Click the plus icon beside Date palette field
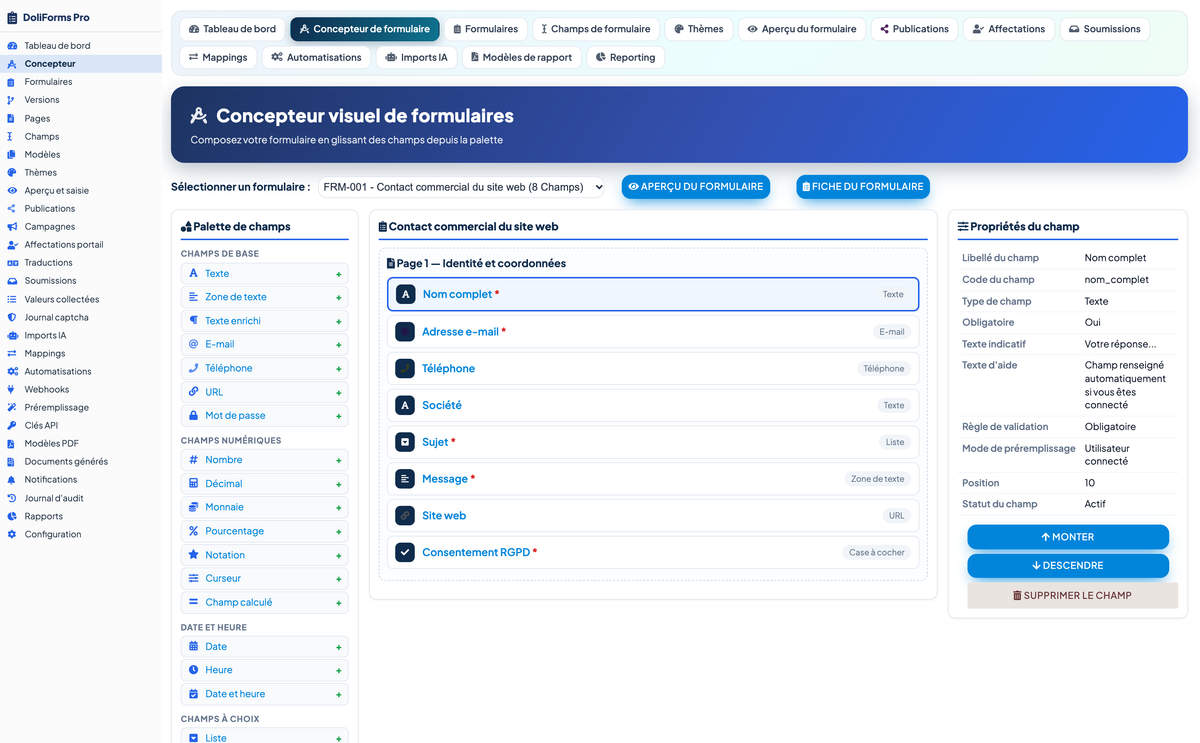This screenshot has height=743, width=1200. click(x=339, y=647)
